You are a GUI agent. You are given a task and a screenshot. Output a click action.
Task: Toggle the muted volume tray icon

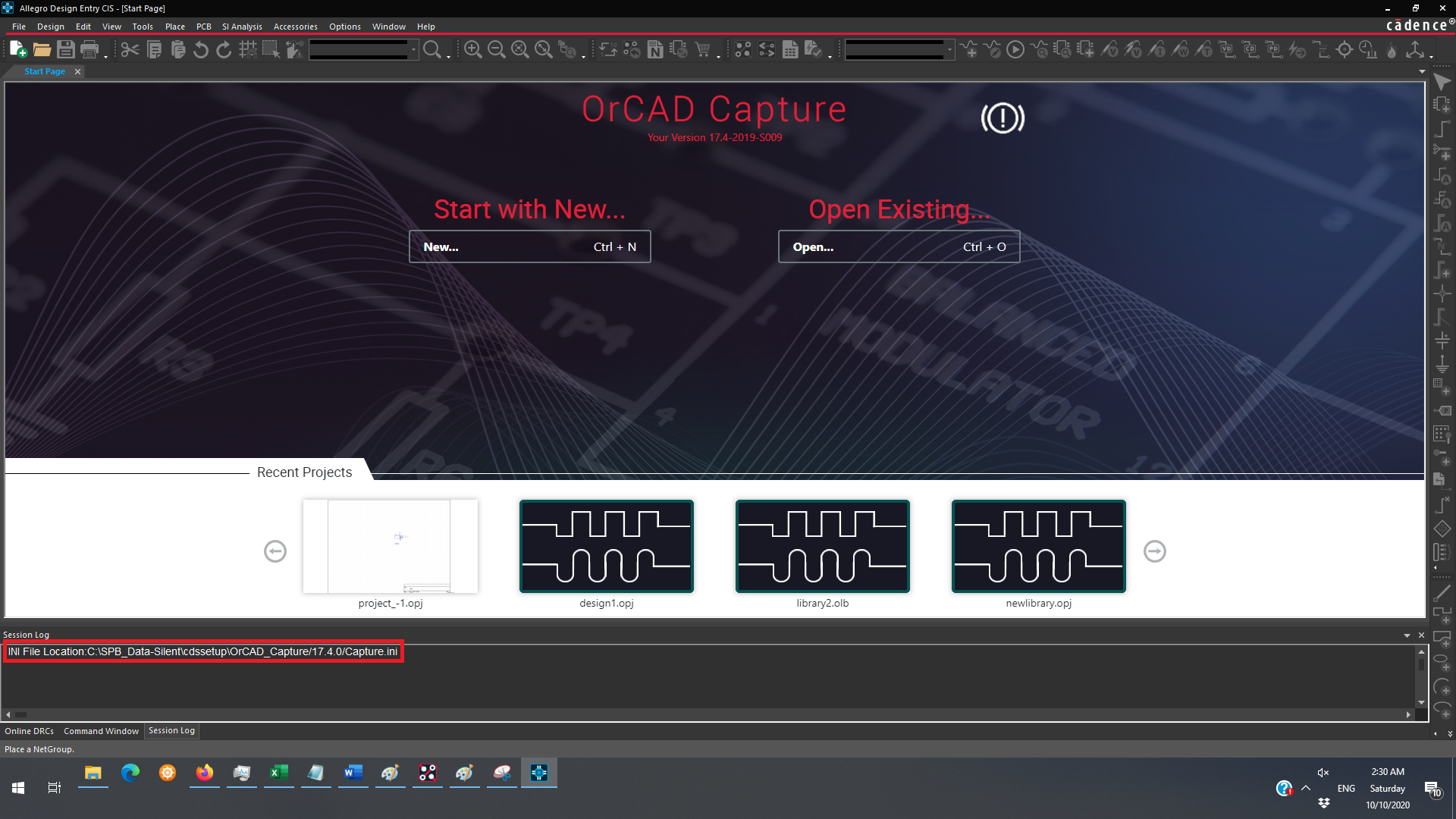[x=1323, y=773]
